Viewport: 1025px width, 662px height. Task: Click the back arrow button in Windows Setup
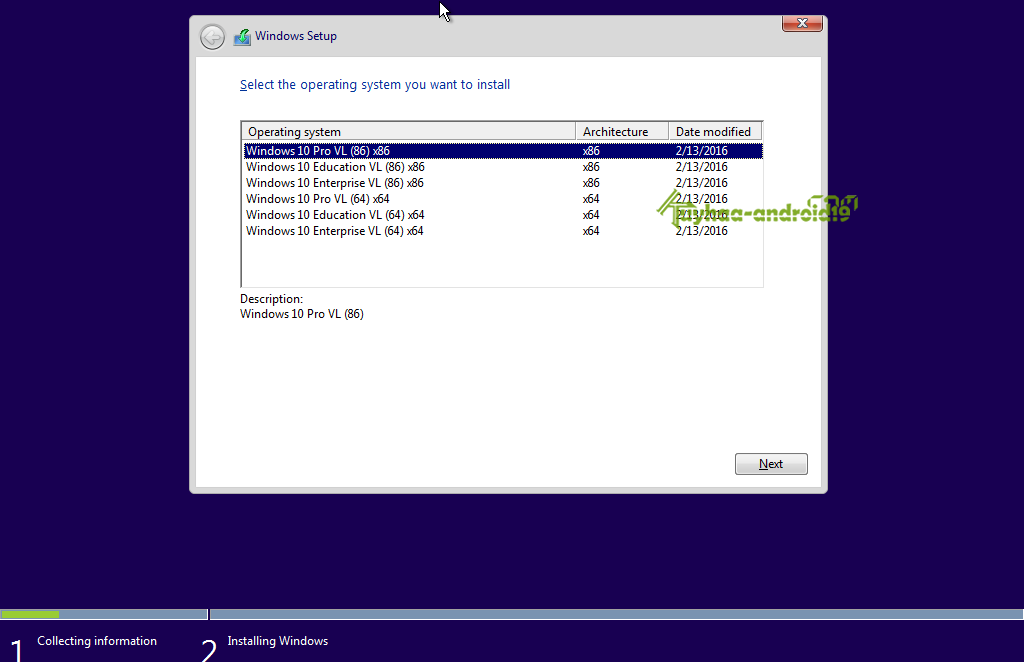tap(212, 37)
